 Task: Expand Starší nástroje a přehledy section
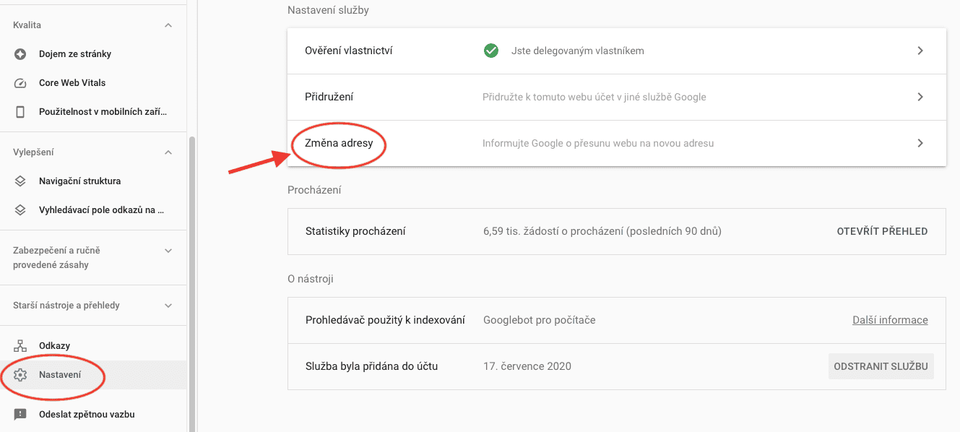pyautogui.click(x=167, y=305)
